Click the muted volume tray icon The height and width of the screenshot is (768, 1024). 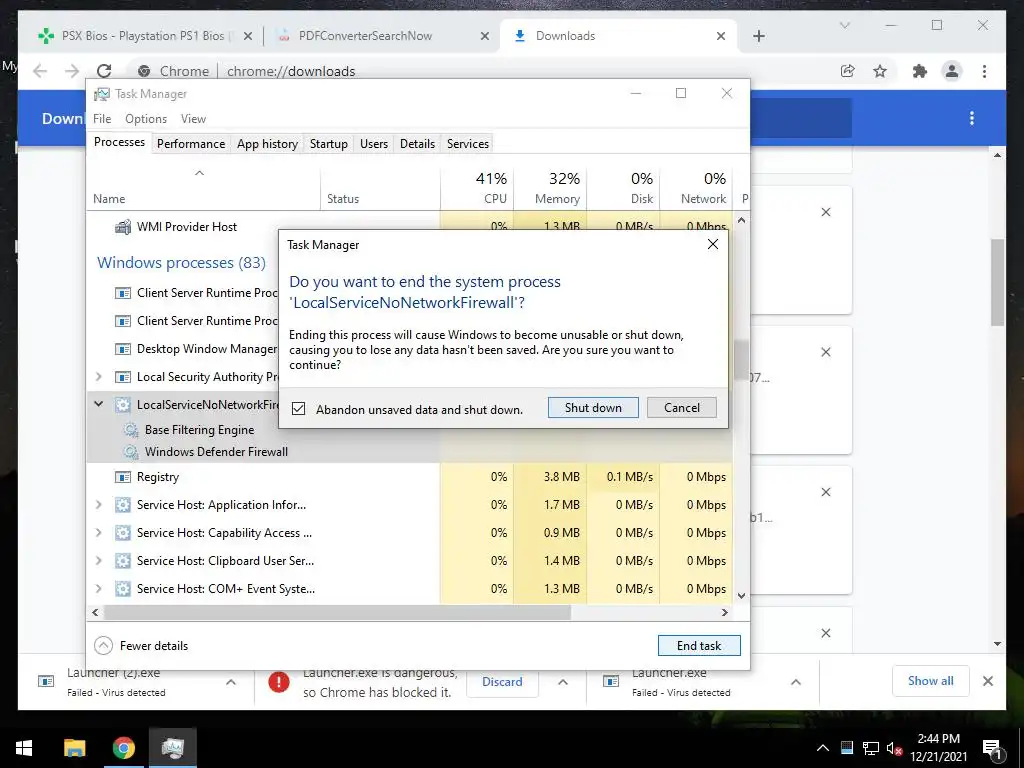pyautogui.click(x=894, y=748)
